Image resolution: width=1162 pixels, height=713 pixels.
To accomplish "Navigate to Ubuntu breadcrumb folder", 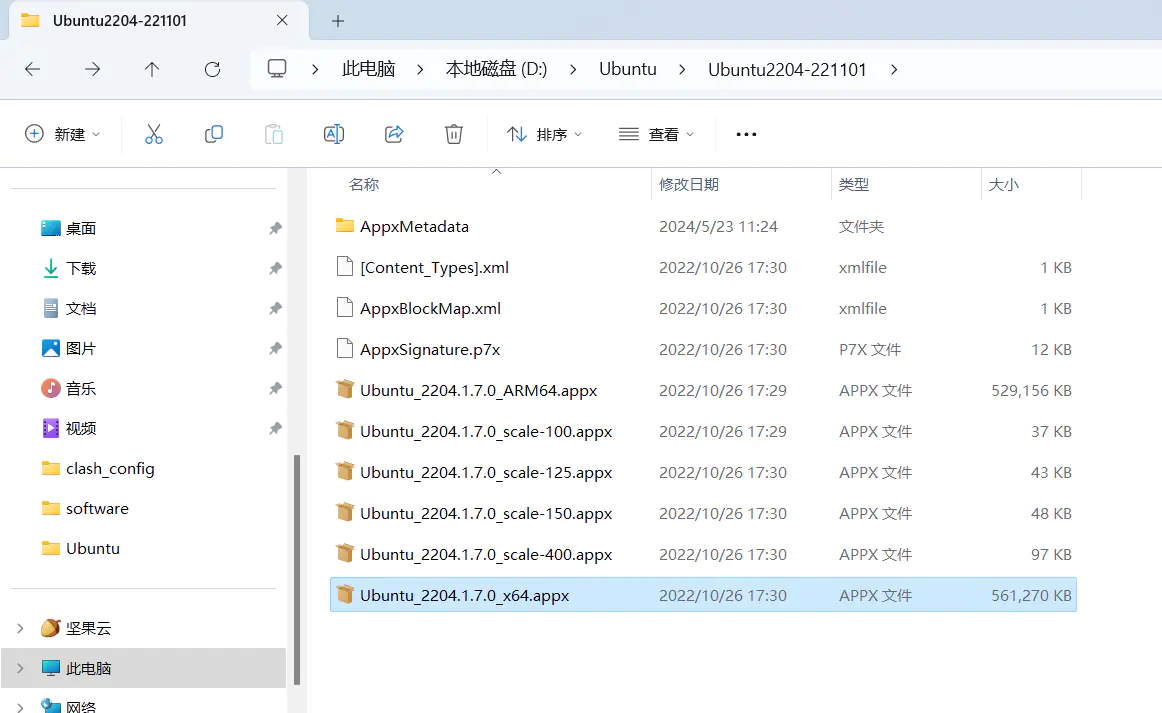I will (628, 70).
